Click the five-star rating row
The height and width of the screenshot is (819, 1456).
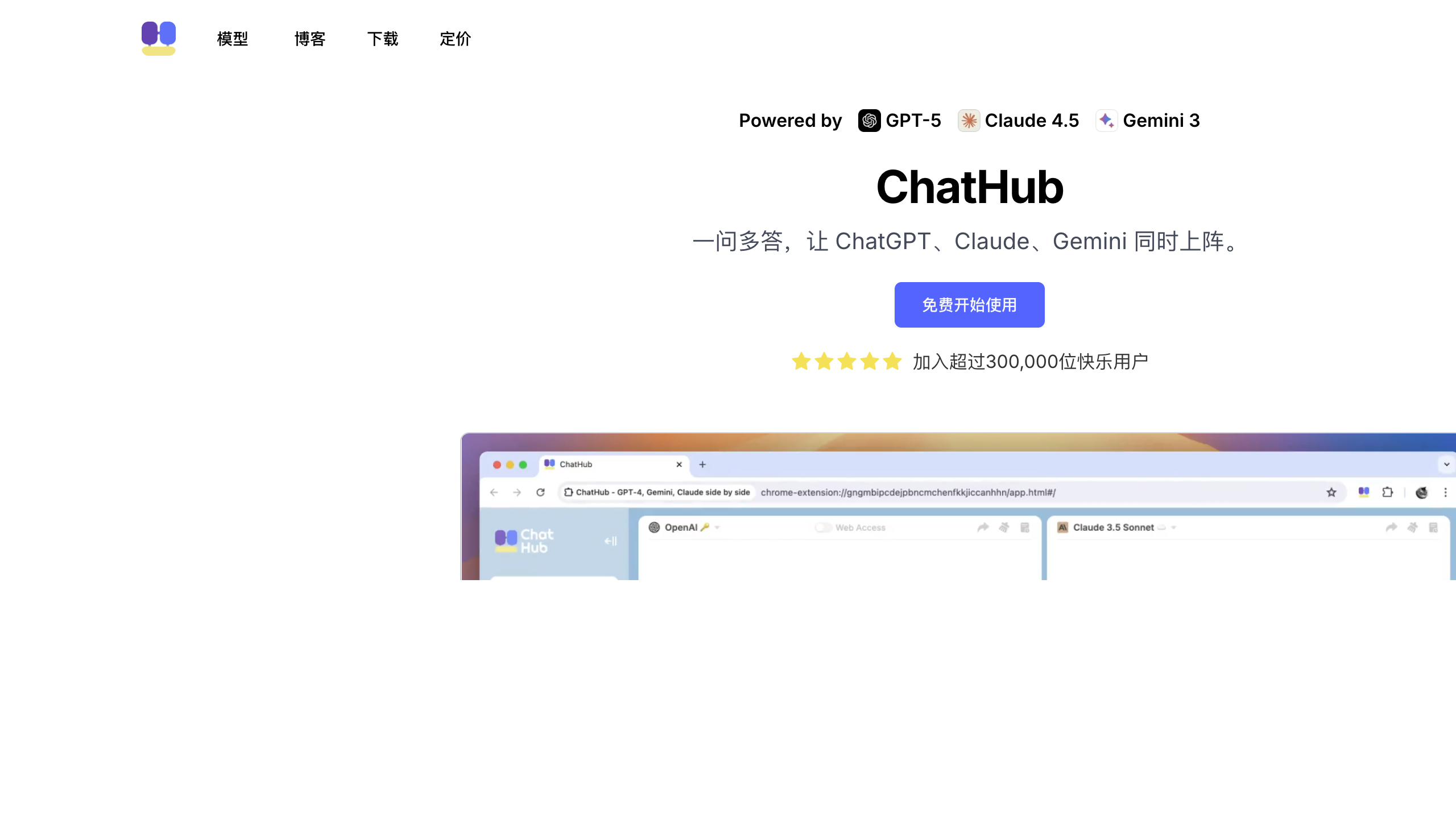(847, 361)
